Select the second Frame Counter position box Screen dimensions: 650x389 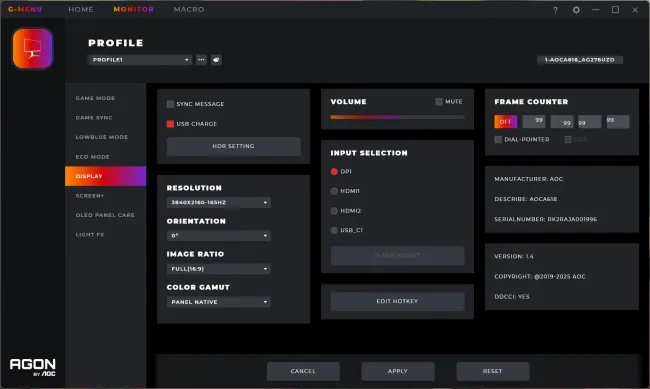562,122
